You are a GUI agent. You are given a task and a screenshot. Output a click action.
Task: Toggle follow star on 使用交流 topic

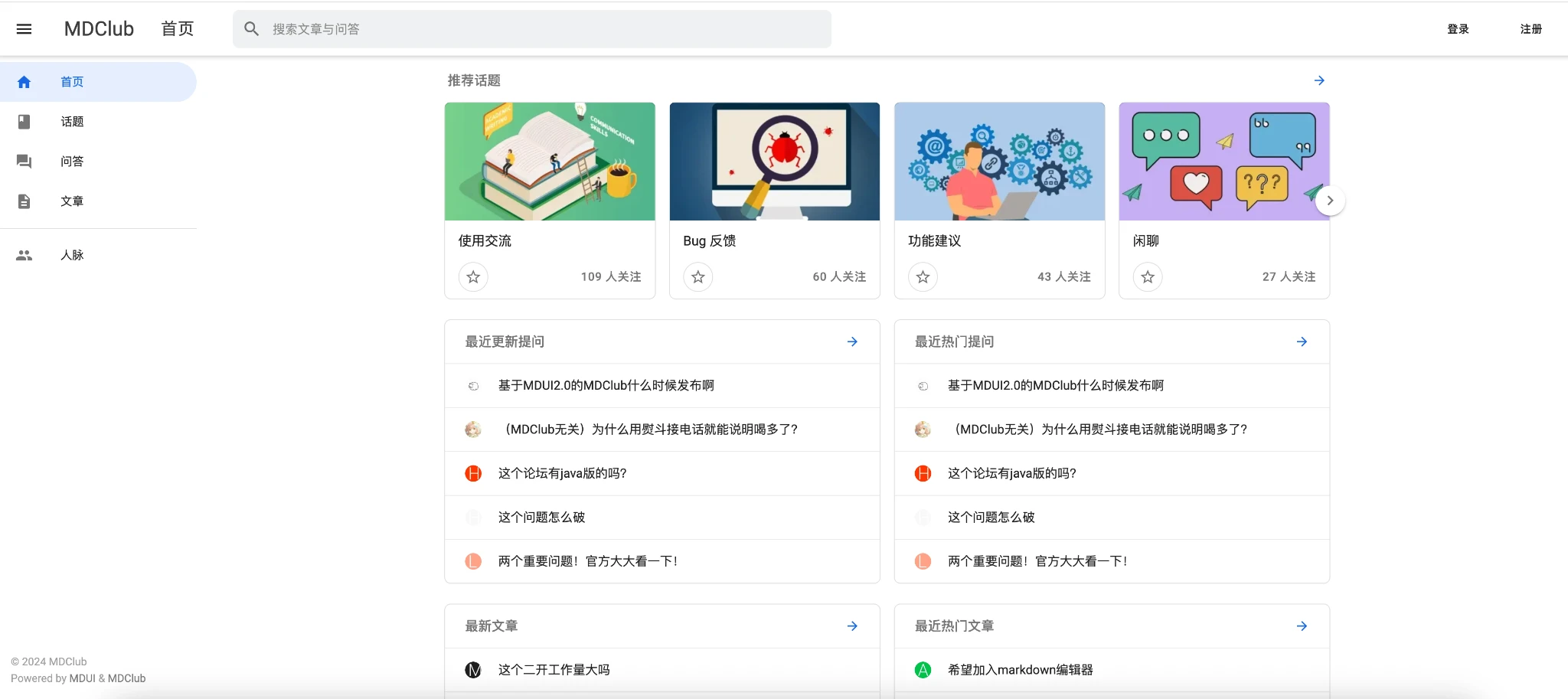point(473,277)
